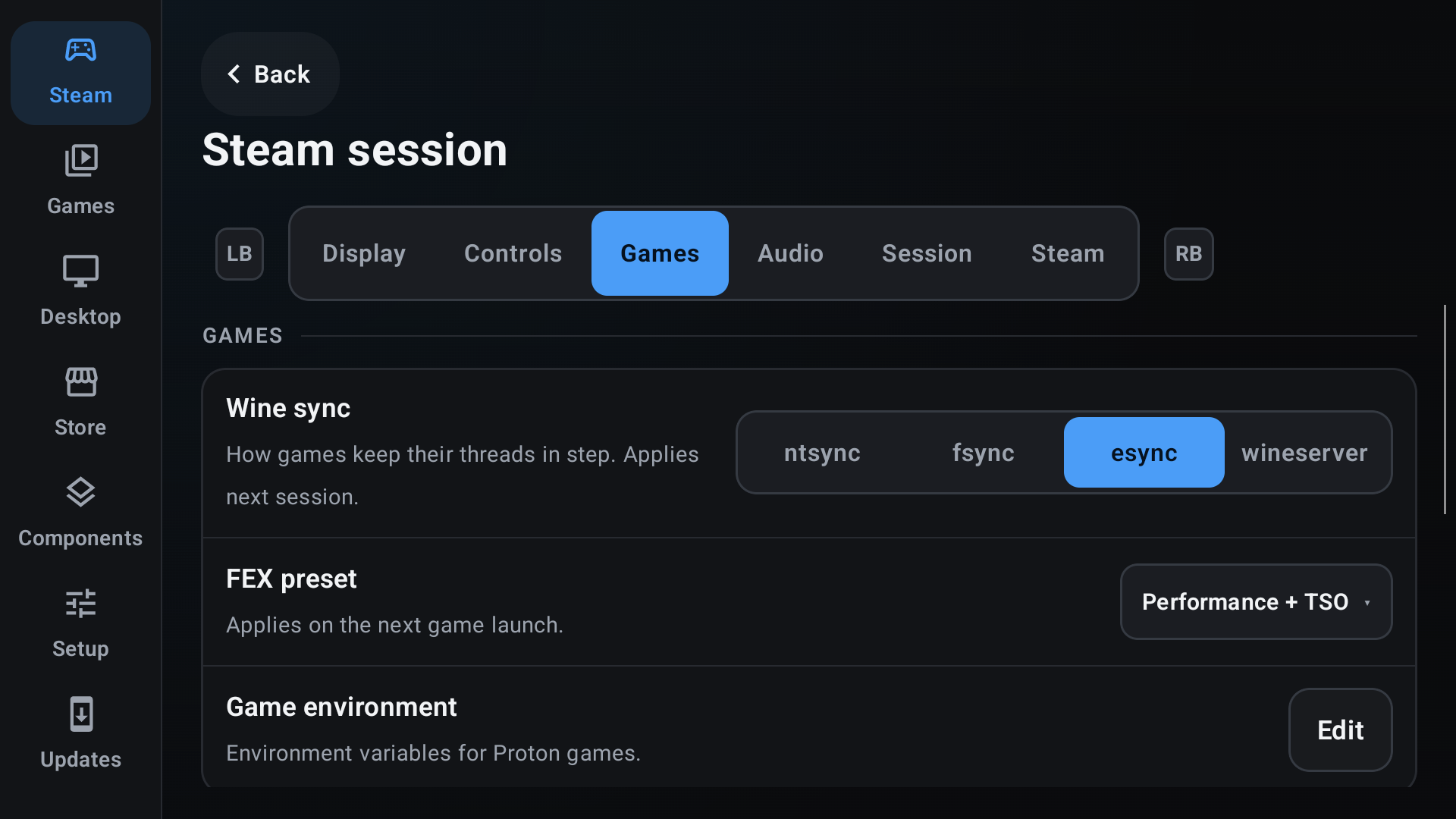This screenshot has width=1456, height=819.
Task: Select ntsync for Wine sync
Action: (x=822, y=453)
